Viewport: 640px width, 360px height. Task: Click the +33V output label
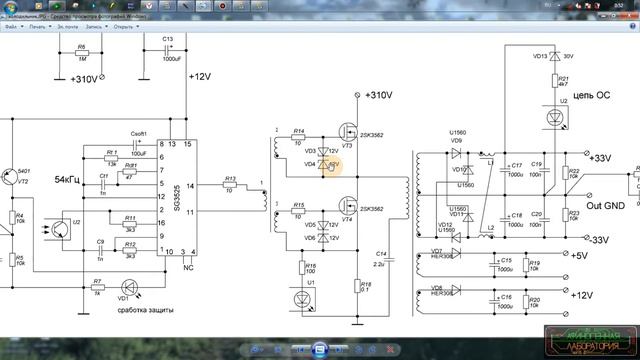[600, 158]
